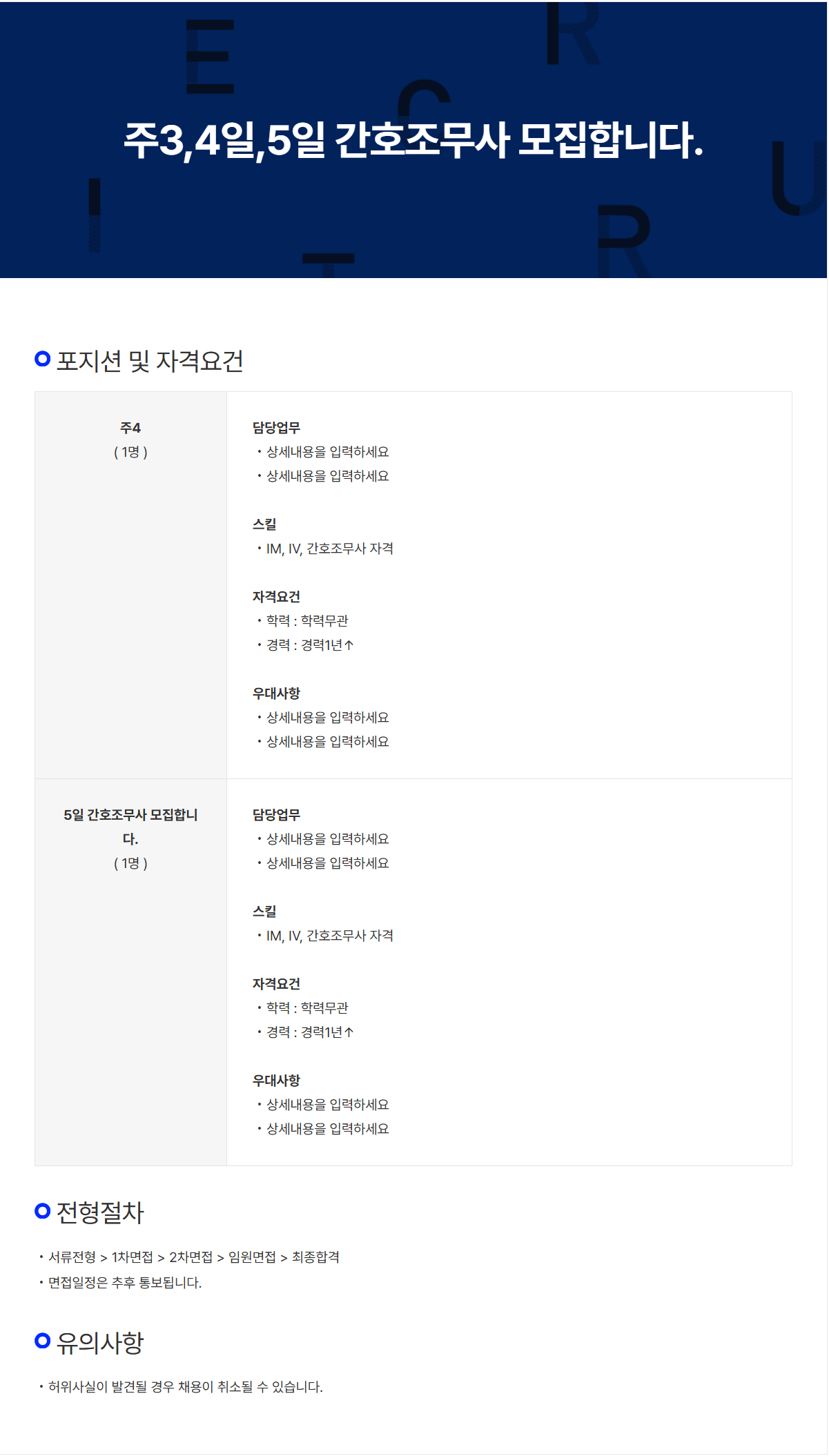Click 경력 : 경력1년↑ in the 5일 row
829x1456 pixels.
click(x=310, y=1032)
